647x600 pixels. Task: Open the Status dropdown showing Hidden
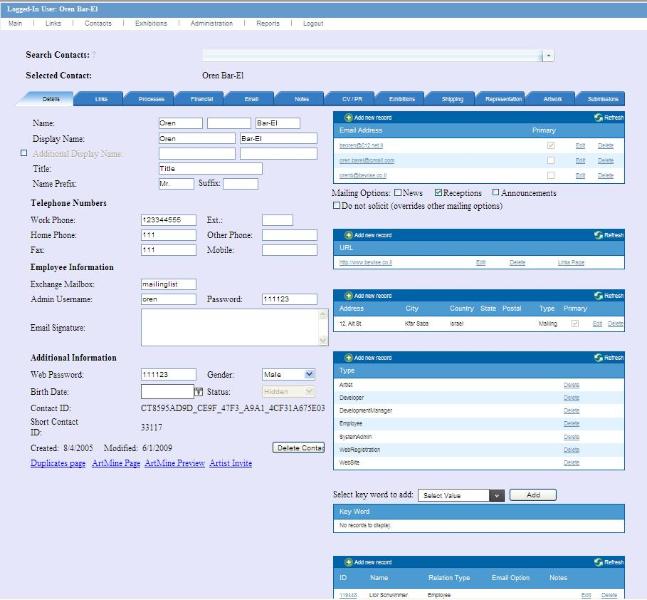309,391
